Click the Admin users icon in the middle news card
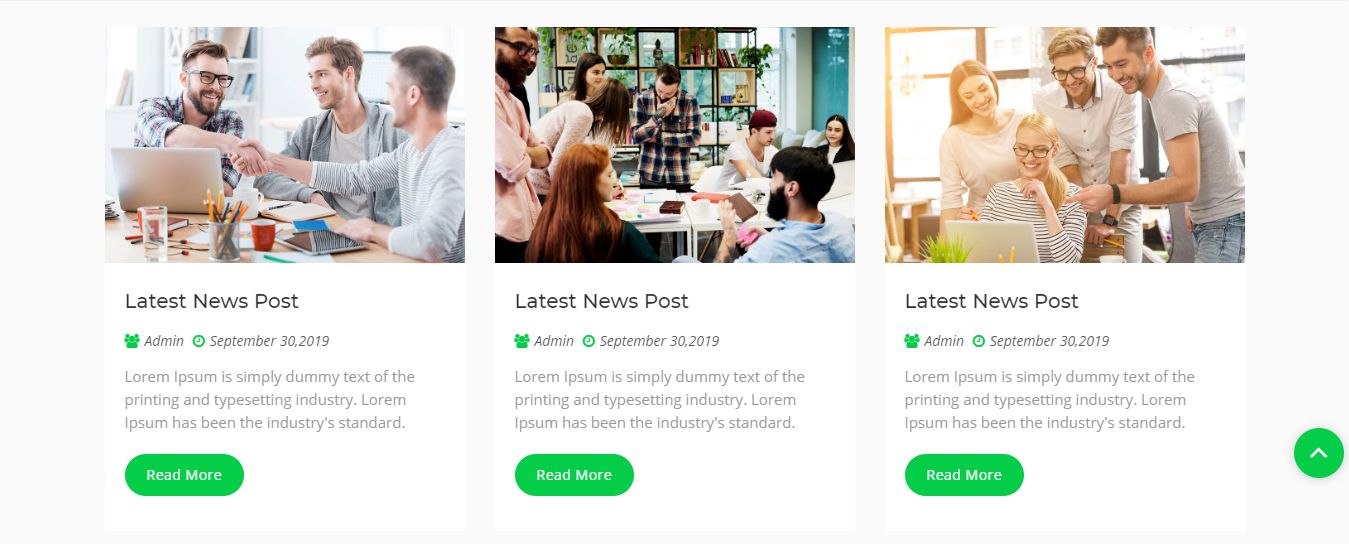 click(522, 341)
